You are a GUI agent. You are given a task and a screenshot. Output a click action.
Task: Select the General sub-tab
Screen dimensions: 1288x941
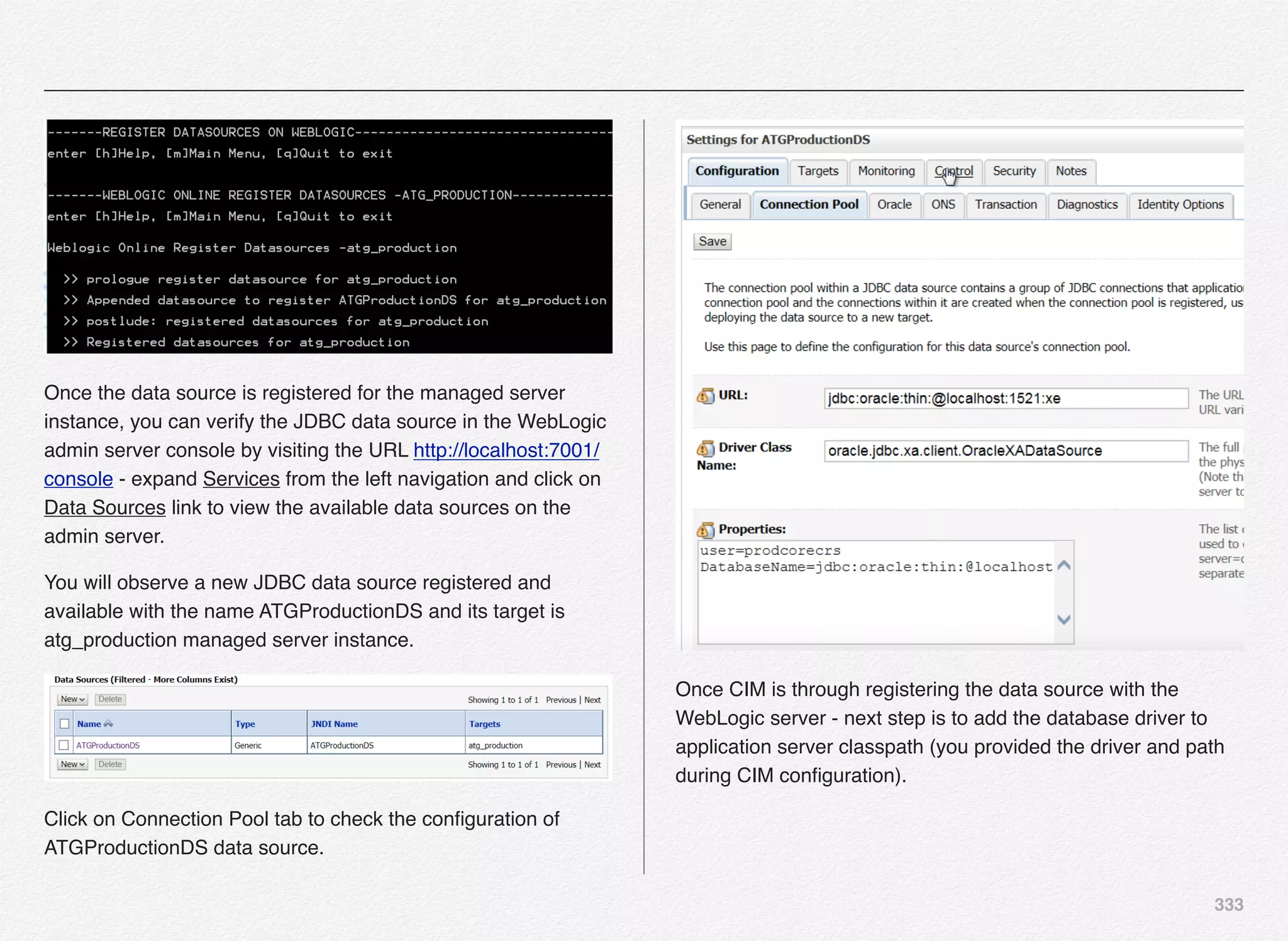pyautogui.click(x=720, y=204)
